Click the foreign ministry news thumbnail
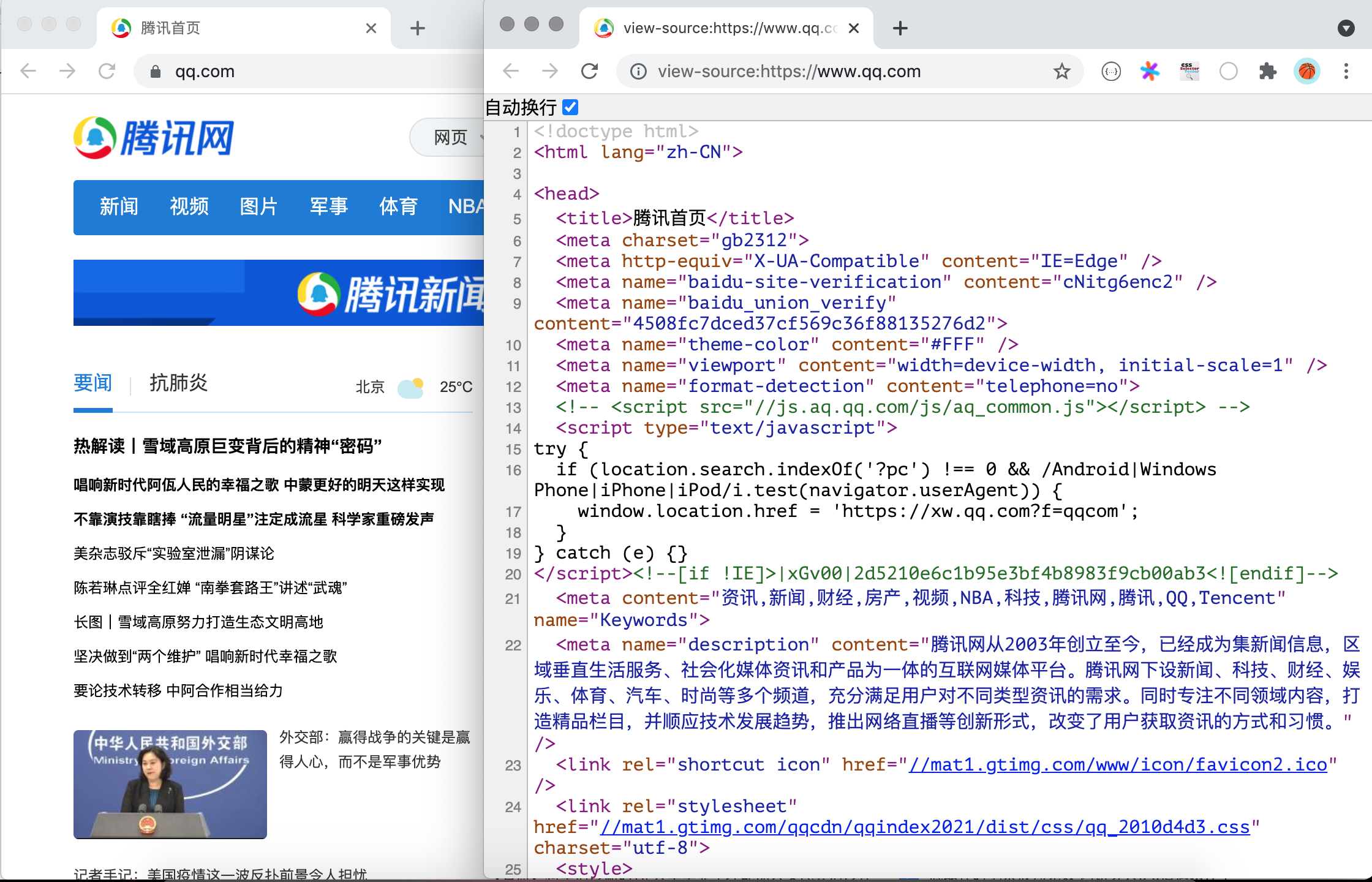The height and width of the screenshot is (882, 1372). [170, 784]
